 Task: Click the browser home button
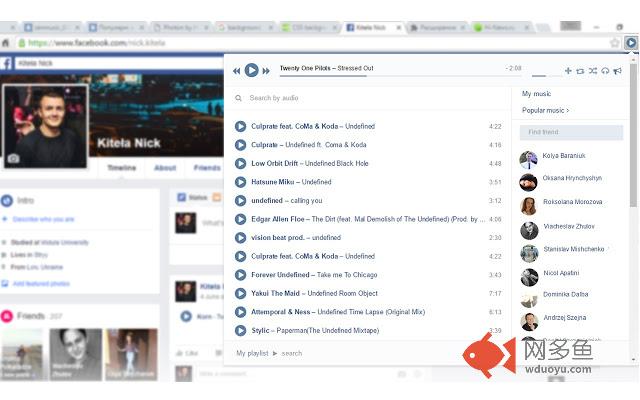click(x=6, y=43)
